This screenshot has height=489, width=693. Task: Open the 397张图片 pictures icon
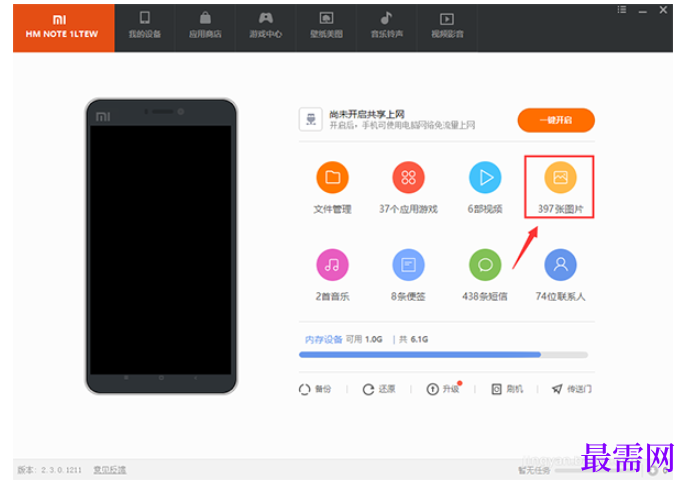pos(560,178)
